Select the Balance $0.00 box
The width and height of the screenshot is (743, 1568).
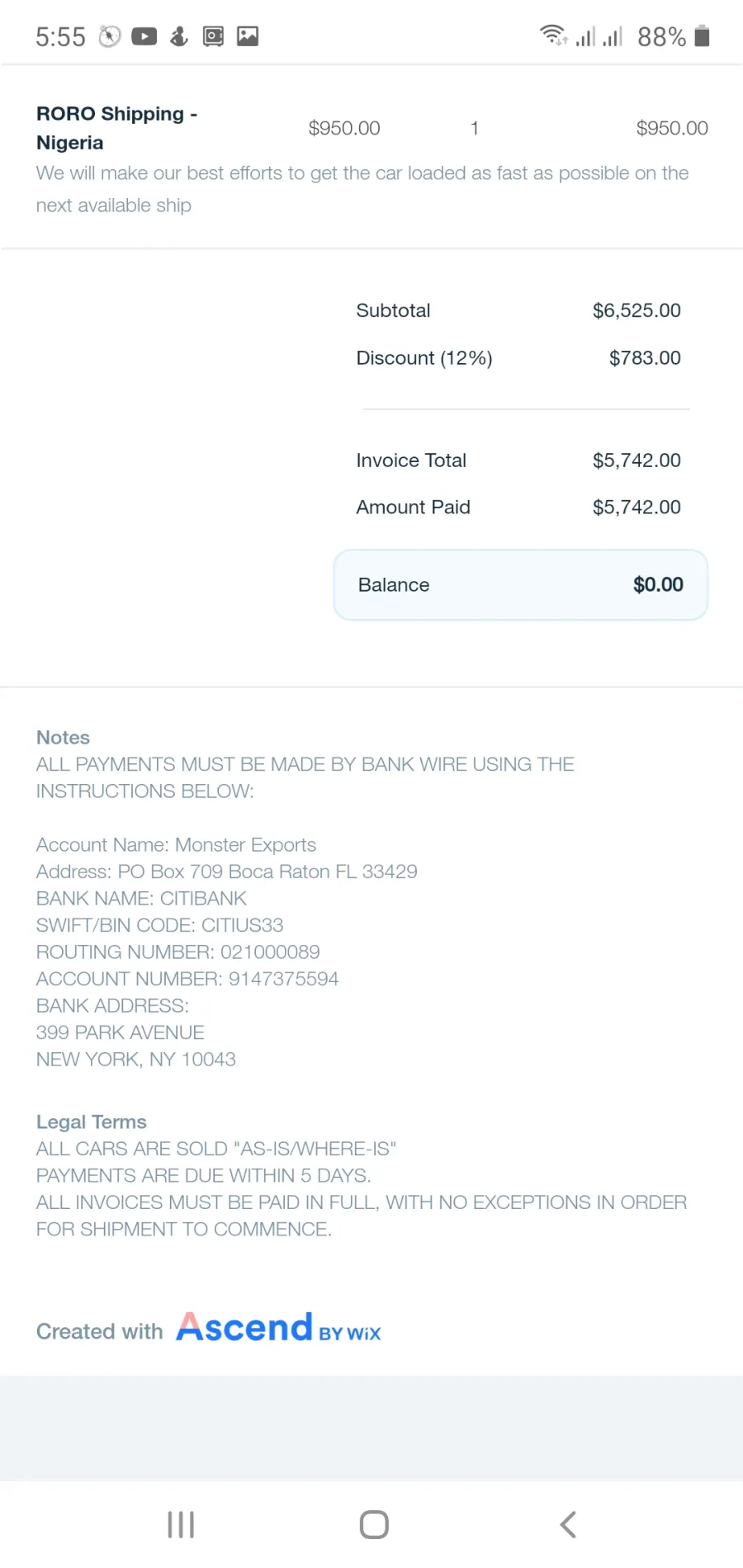[x=521, y=584]
